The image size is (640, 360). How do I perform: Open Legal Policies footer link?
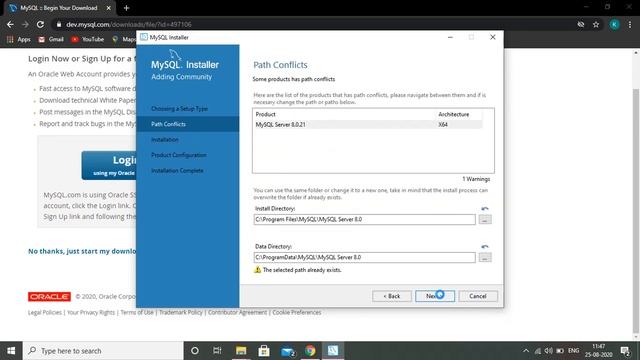[x=44, y=312]
